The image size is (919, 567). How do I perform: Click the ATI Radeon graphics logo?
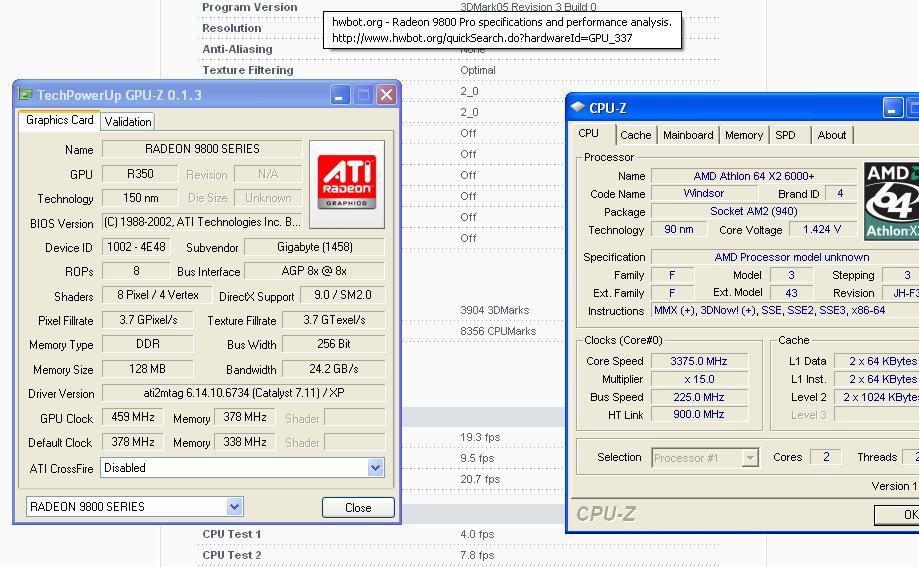click(346, 184)
